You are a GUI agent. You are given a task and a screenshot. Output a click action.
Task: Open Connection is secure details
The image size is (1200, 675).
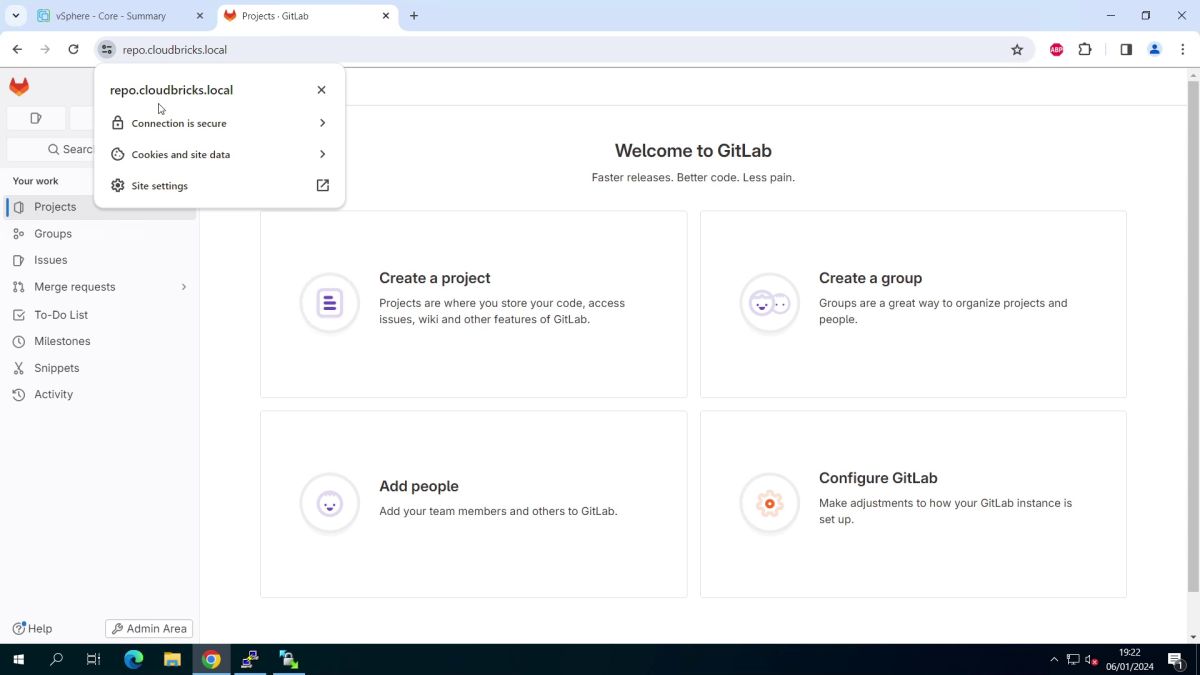click(220, 123)
